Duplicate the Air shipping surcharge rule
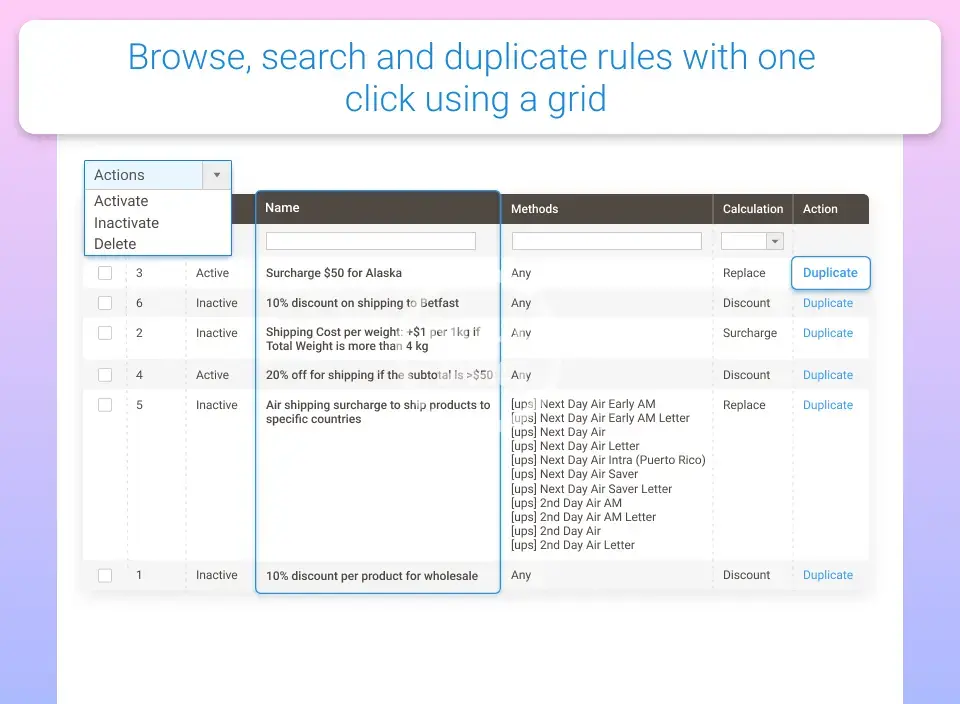The image size is (960, 704). click(828, 405)
